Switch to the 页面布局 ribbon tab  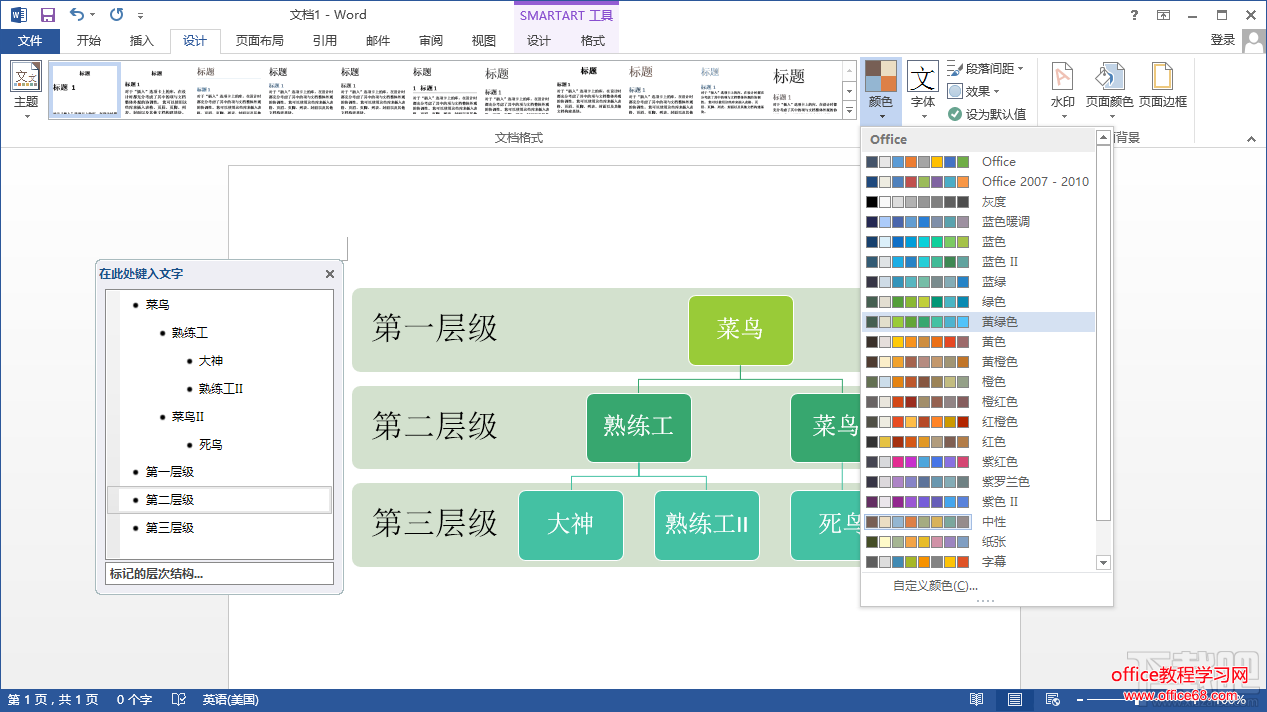click(259, 41)
